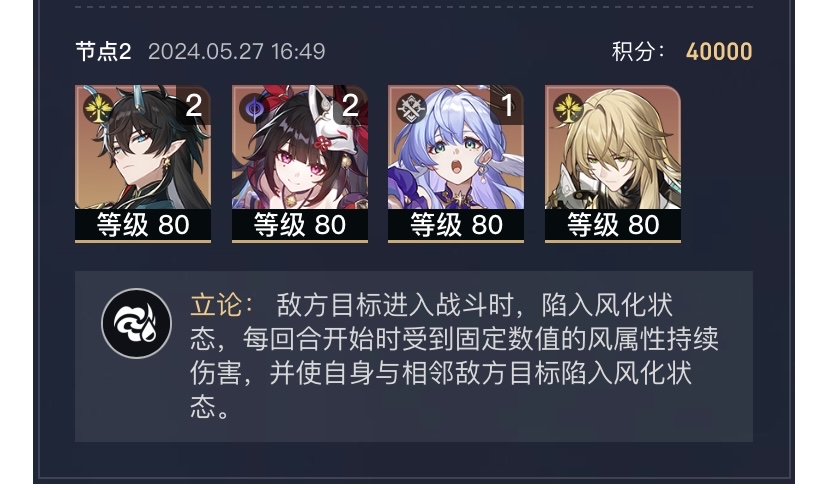Click the 等级 80 label under Dan Heng
This screenshot has height=490, width=828.
point(143,225)
